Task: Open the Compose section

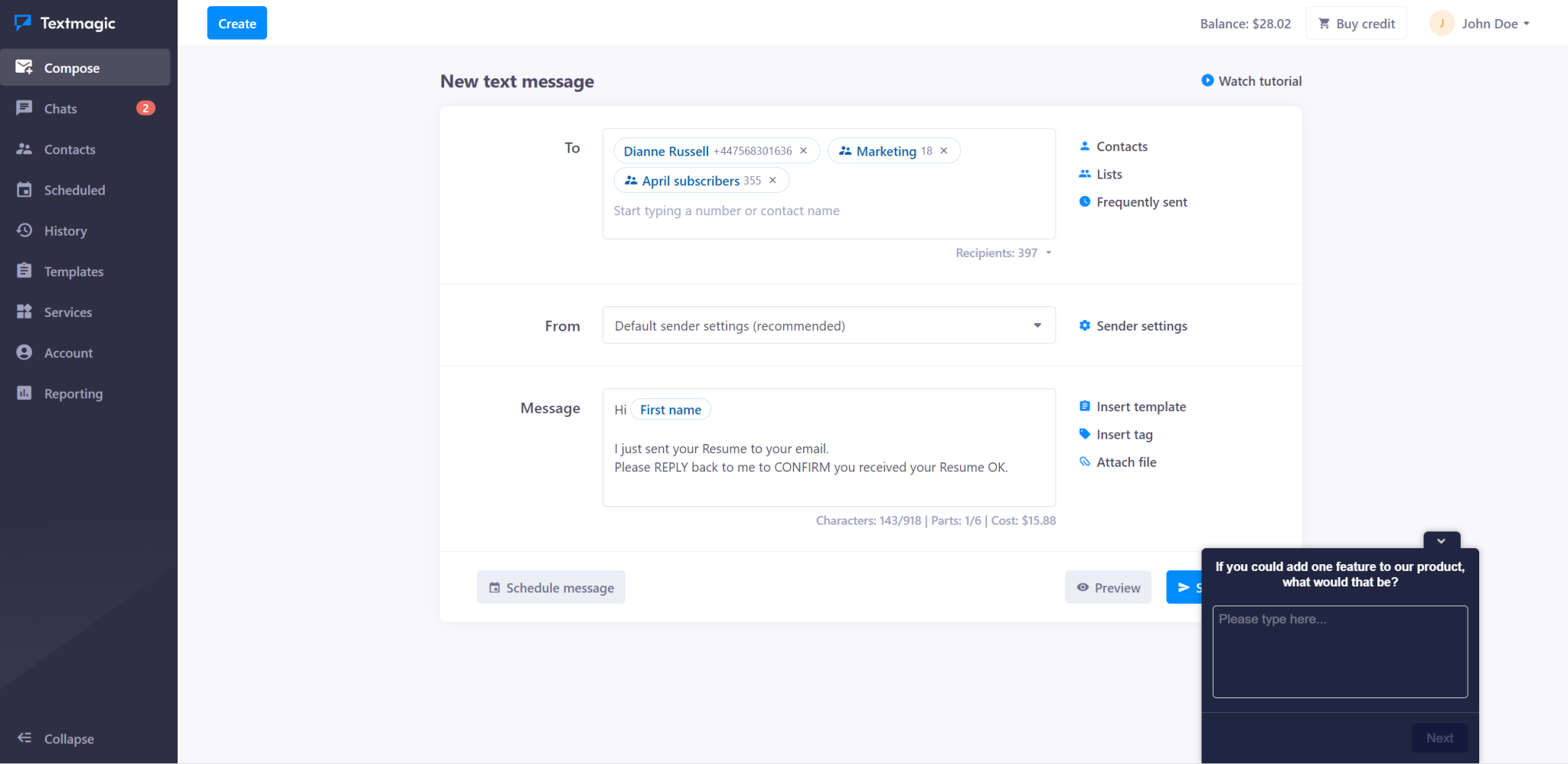Action: (72, 67)
